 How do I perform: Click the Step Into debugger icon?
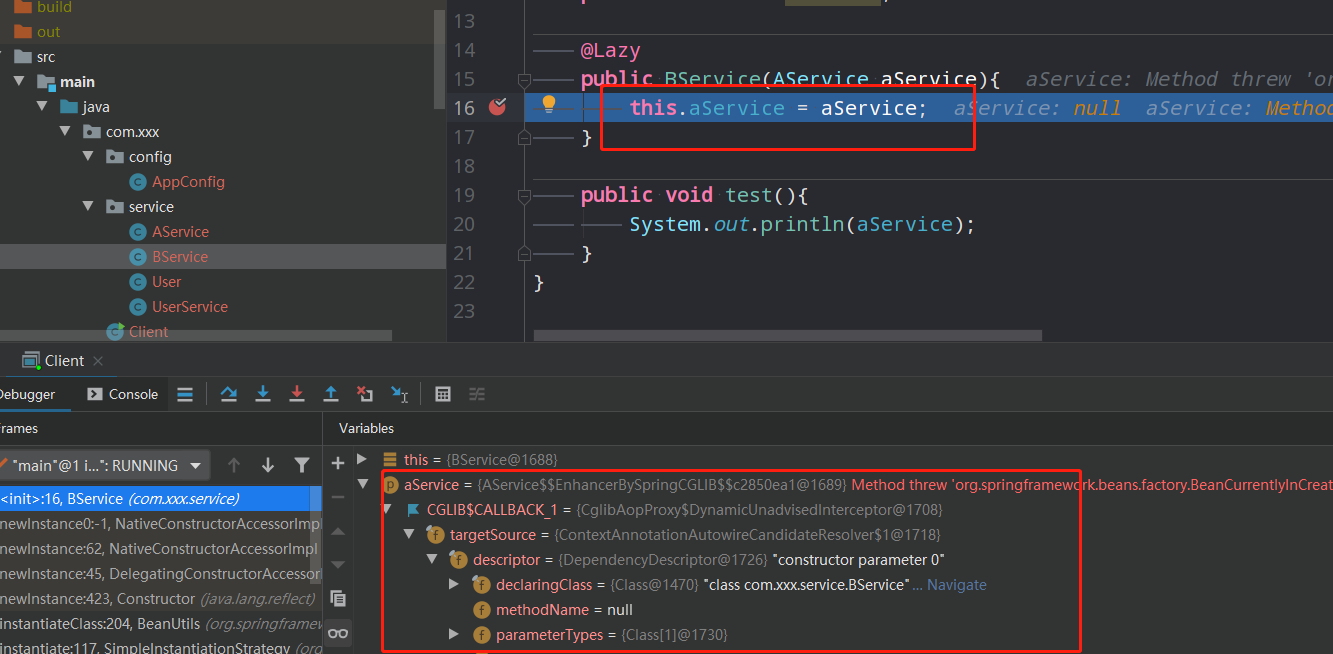coord(263,394)
